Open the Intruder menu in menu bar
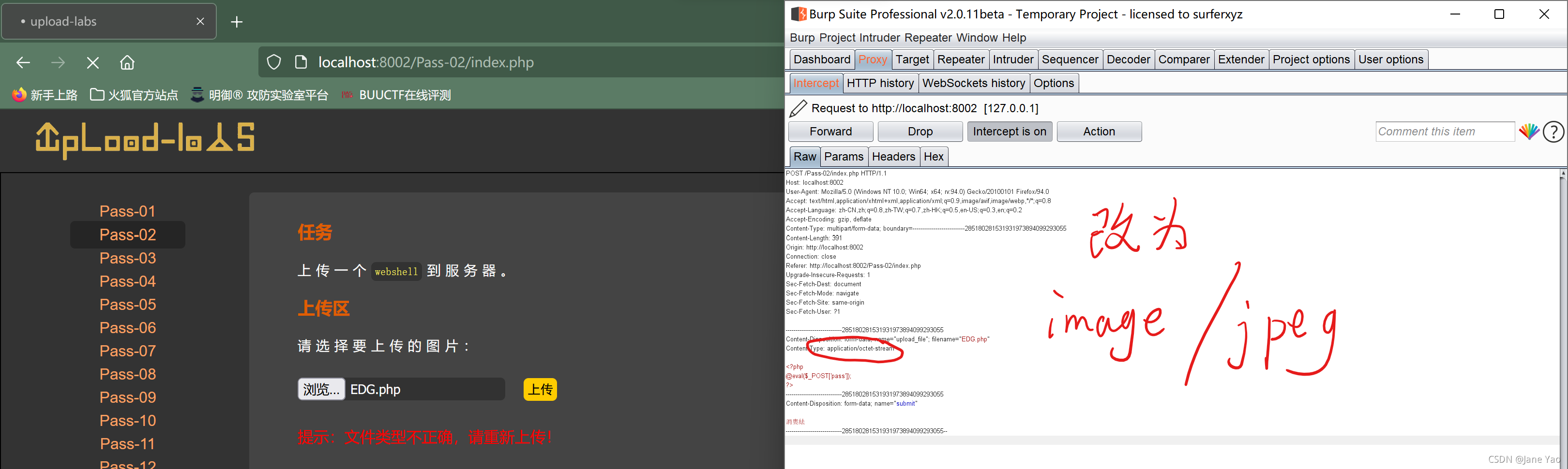This screenshot has height=469, width=1568. [x=879, y=38]
